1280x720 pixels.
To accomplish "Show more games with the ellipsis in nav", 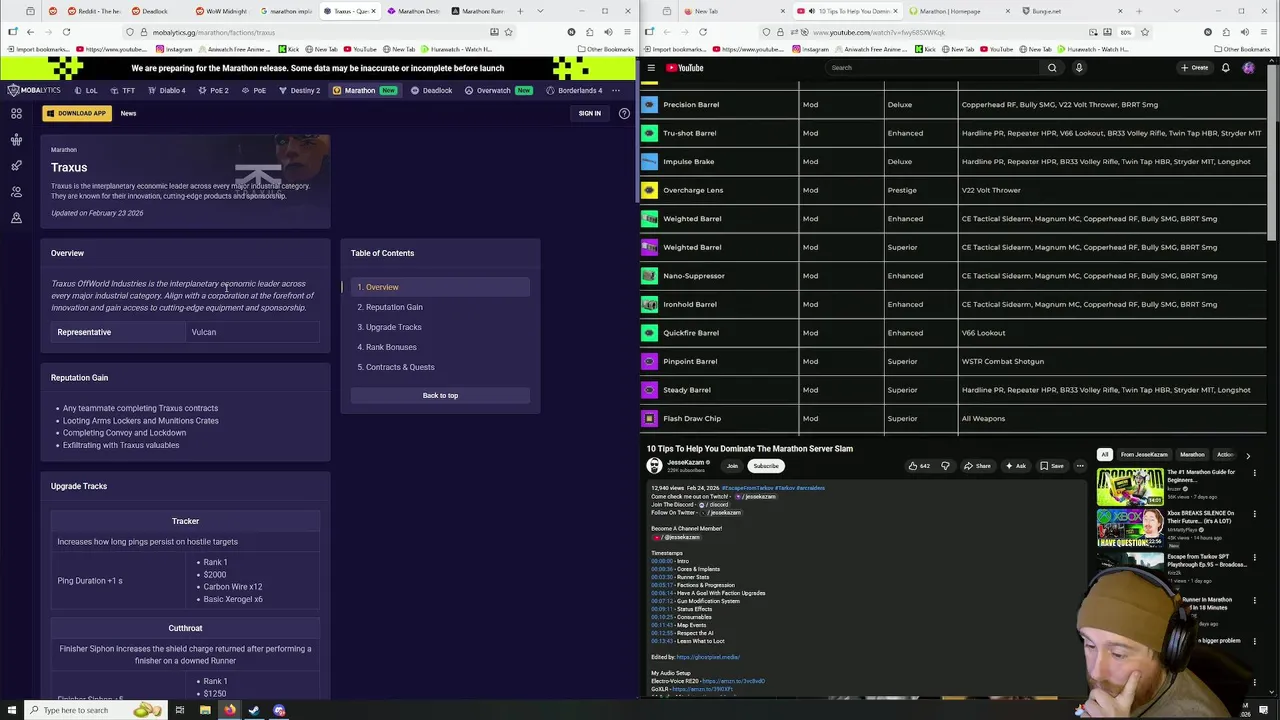I will pos(616,90).
